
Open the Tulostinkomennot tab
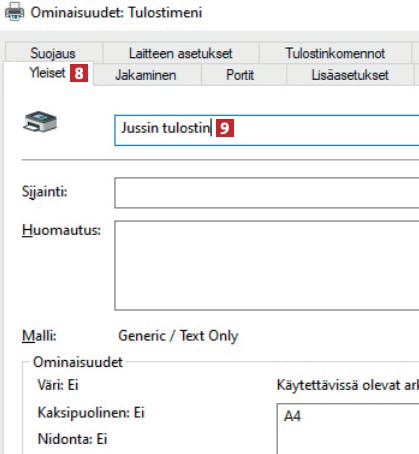335,53
